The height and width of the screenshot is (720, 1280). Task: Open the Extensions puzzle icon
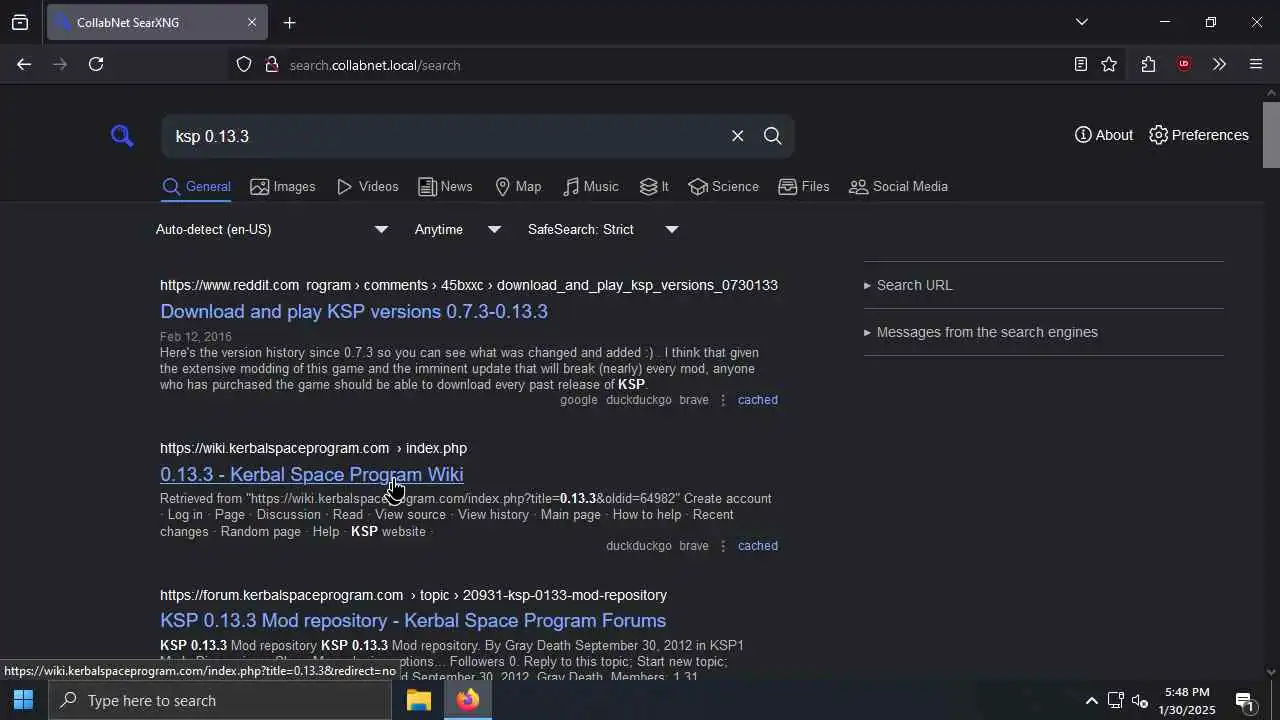tap(1148, 64)
